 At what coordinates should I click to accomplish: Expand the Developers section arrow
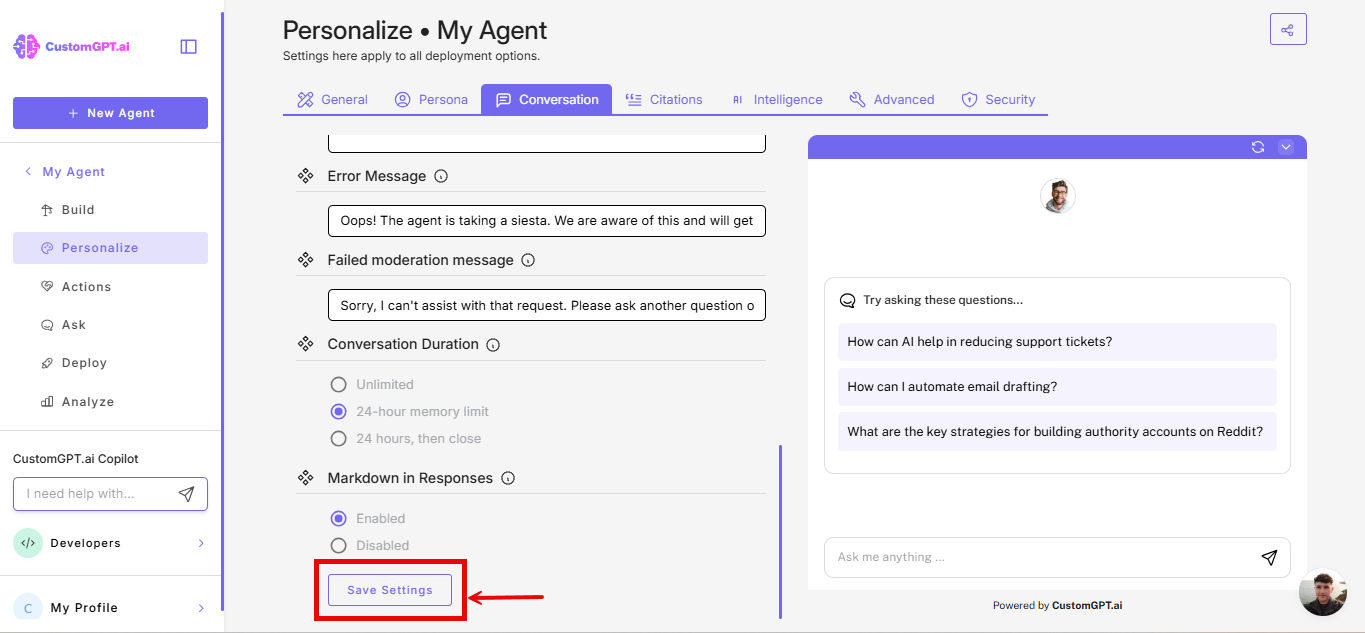(x=201, y=543)
